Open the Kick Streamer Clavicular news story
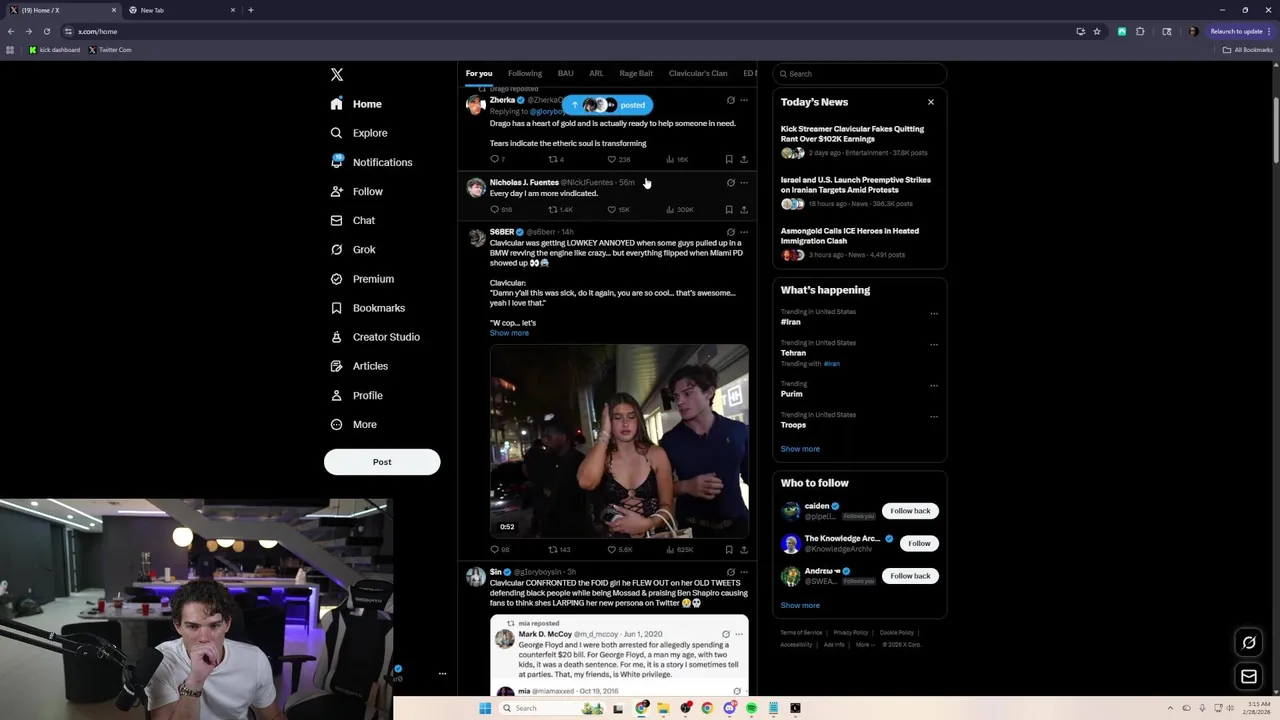The height and width of the screenshot is (720, 1280). pyautogui.click(x=859, y=140)
